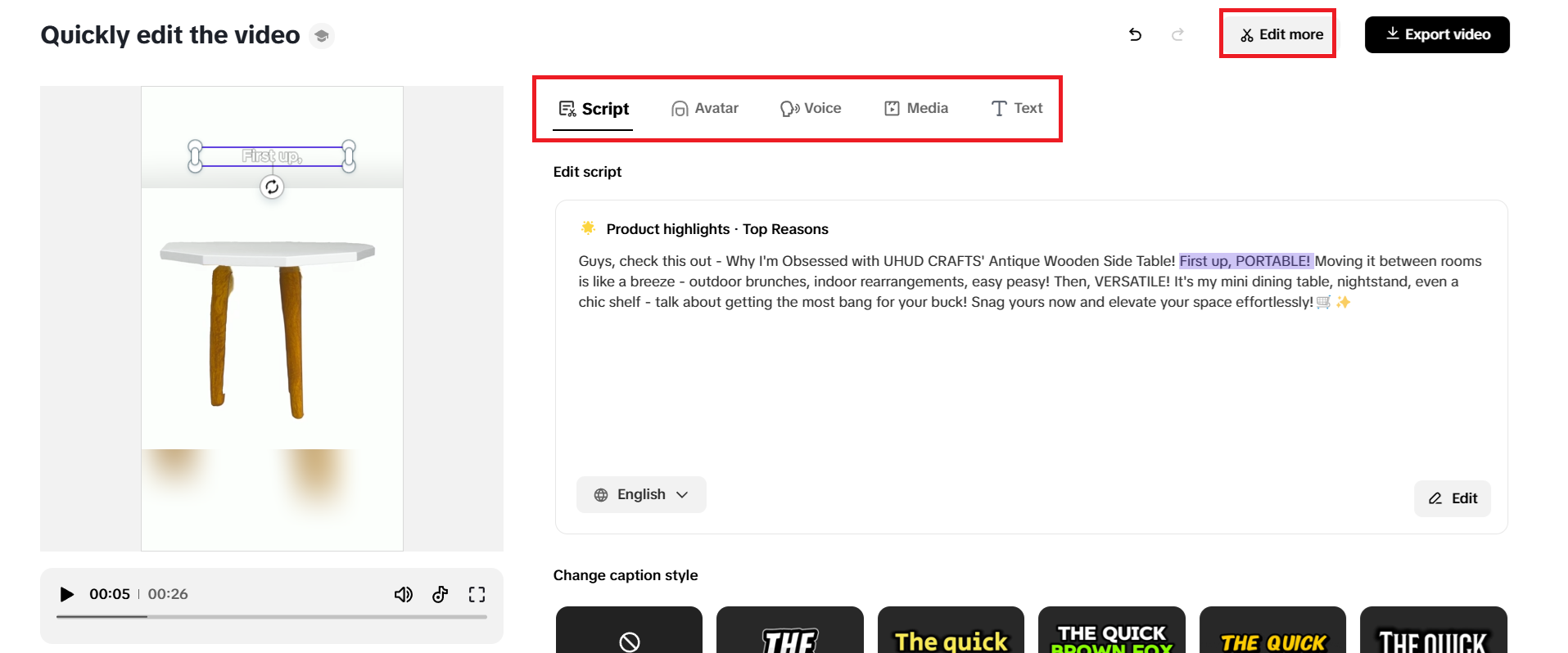Screen dimensions: 1568x653
Task: Click the video progress bar
Action: point(272,616)
